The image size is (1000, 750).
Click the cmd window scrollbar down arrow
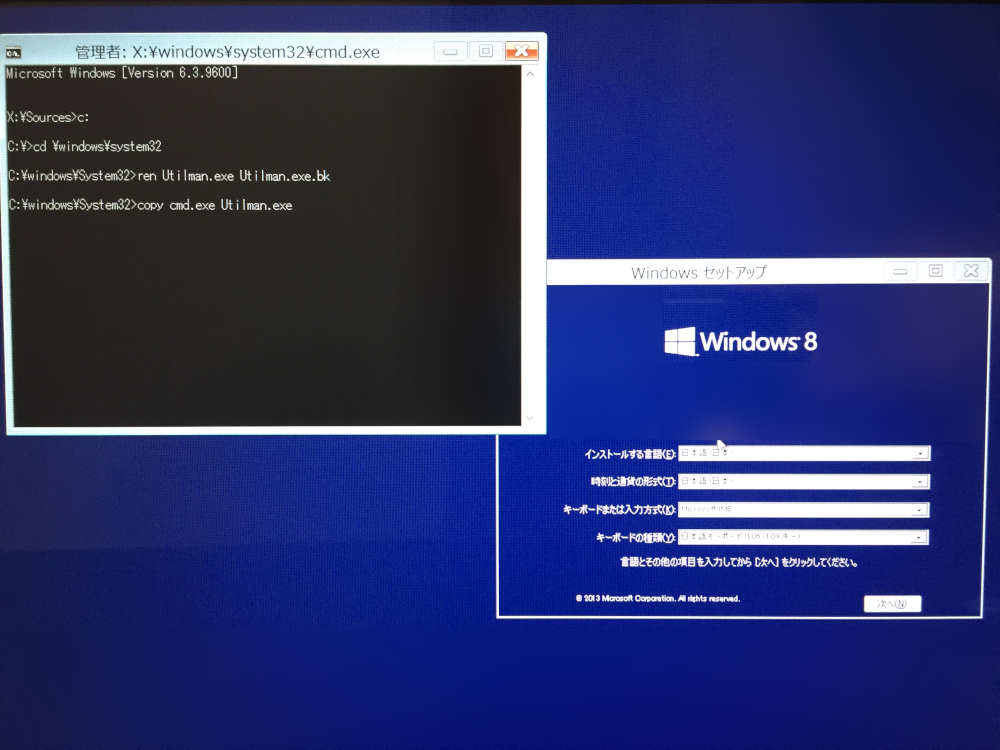coord(530,418)
